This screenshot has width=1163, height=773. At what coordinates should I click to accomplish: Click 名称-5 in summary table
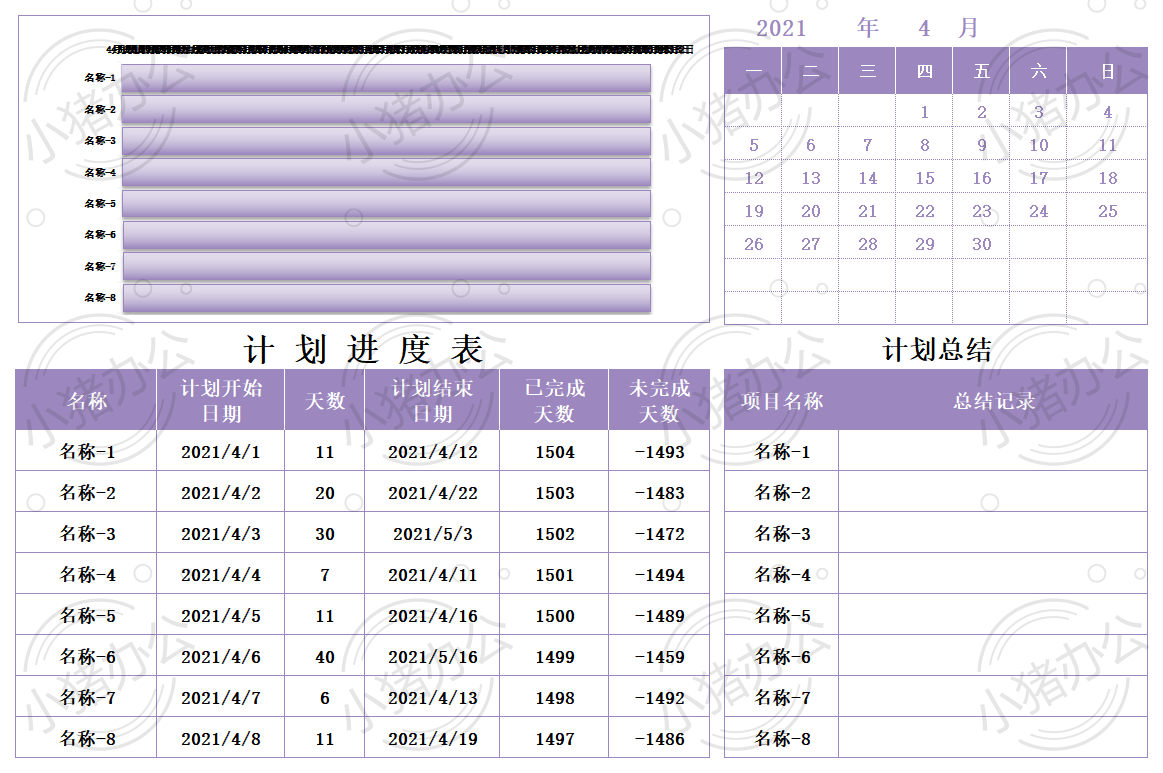[782, 616]
